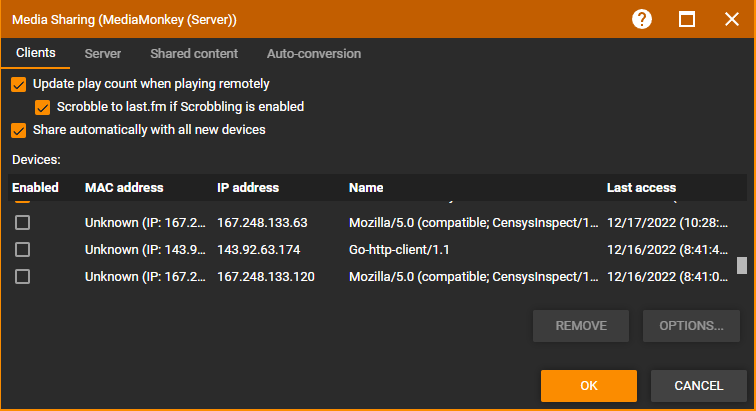The height and width of the screenshot is (411, 756).
Task: Enable the device with IP 167.248.133.63
Action: click(x=22, y=222)
